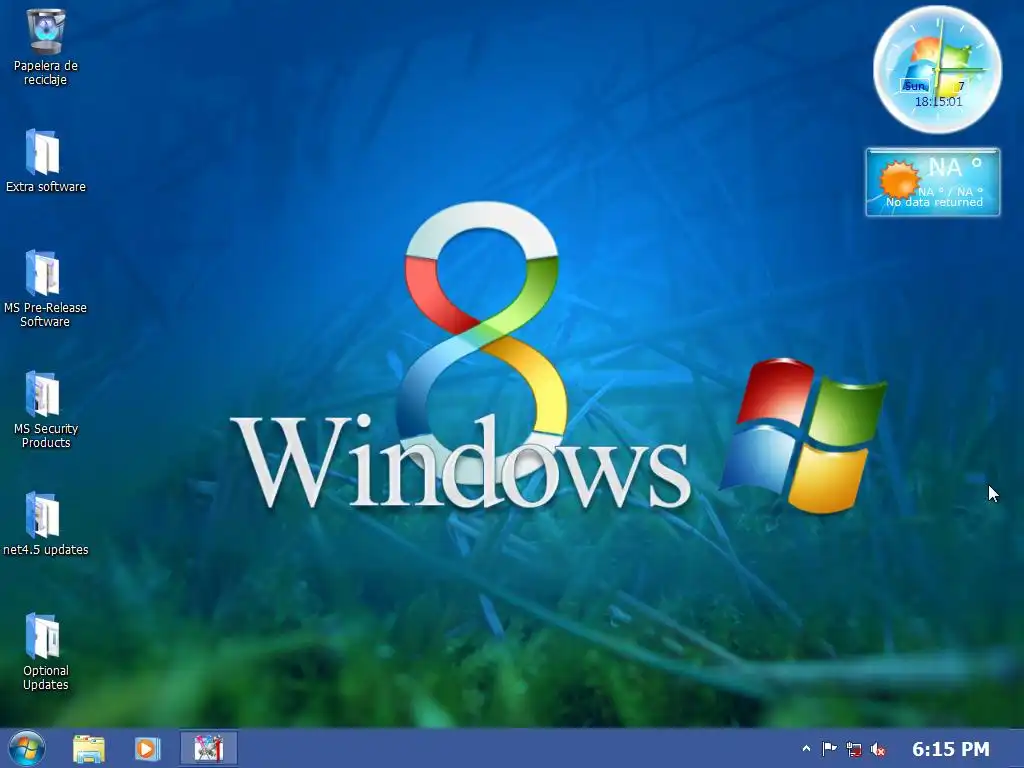Open the Start menu orb
Image resolution: width=1024 pixels, height=768 pixels.
(x=27, y=748)
